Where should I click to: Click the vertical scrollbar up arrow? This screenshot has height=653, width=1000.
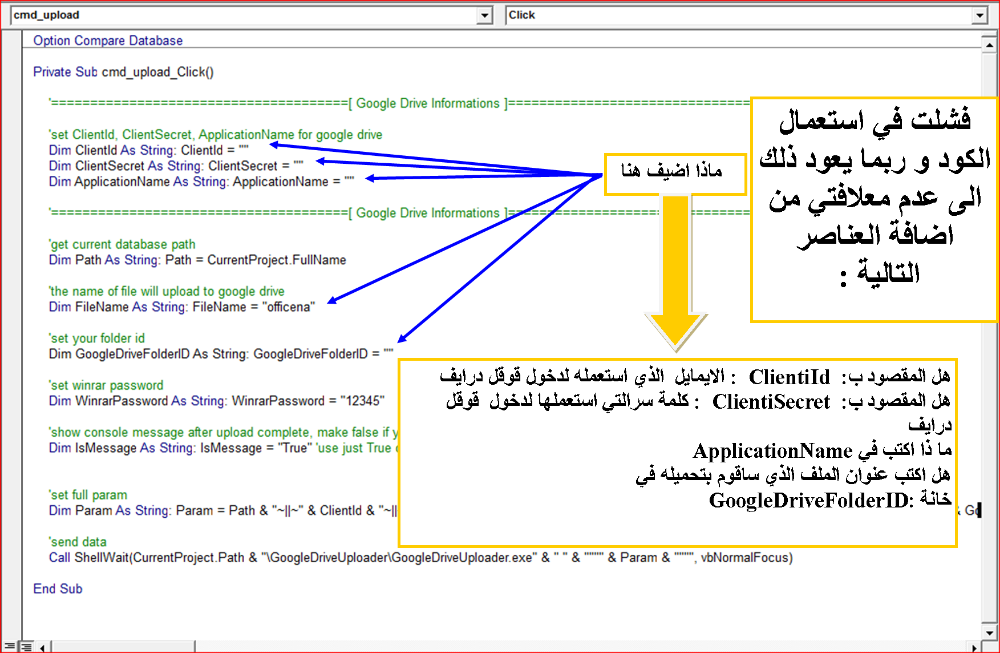coord(989,44)
